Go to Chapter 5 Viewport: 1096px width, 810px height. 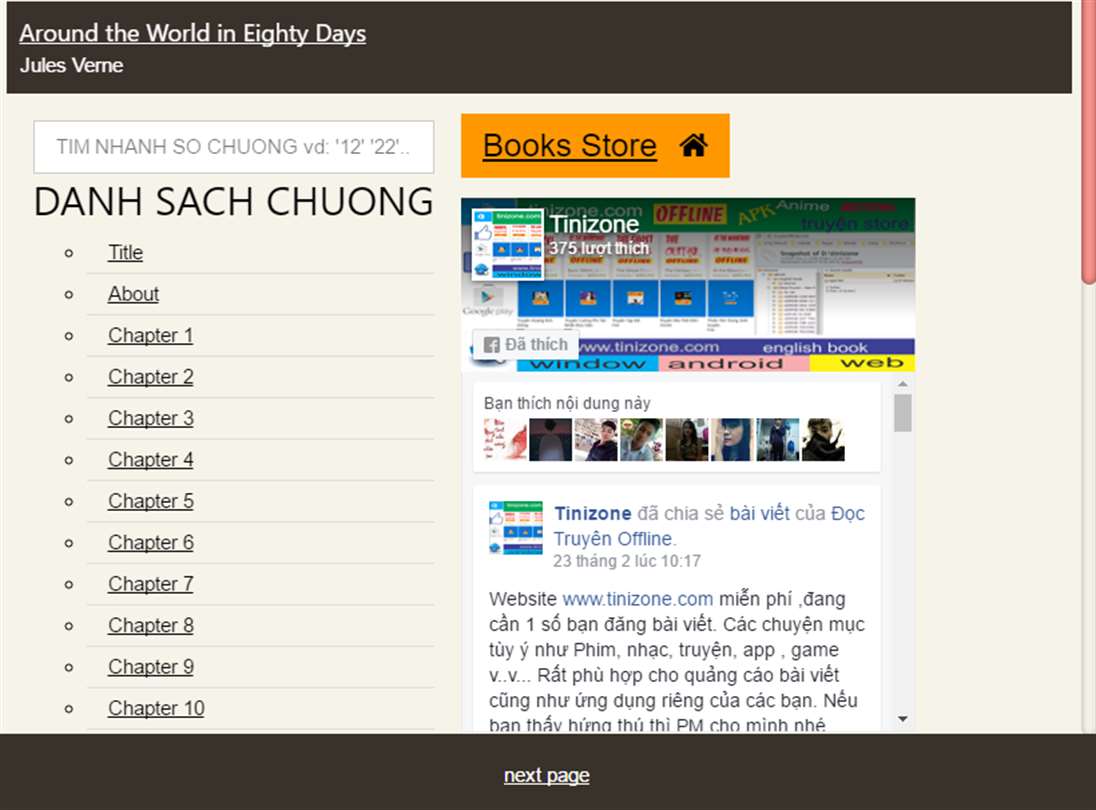[x=151, y=501]
